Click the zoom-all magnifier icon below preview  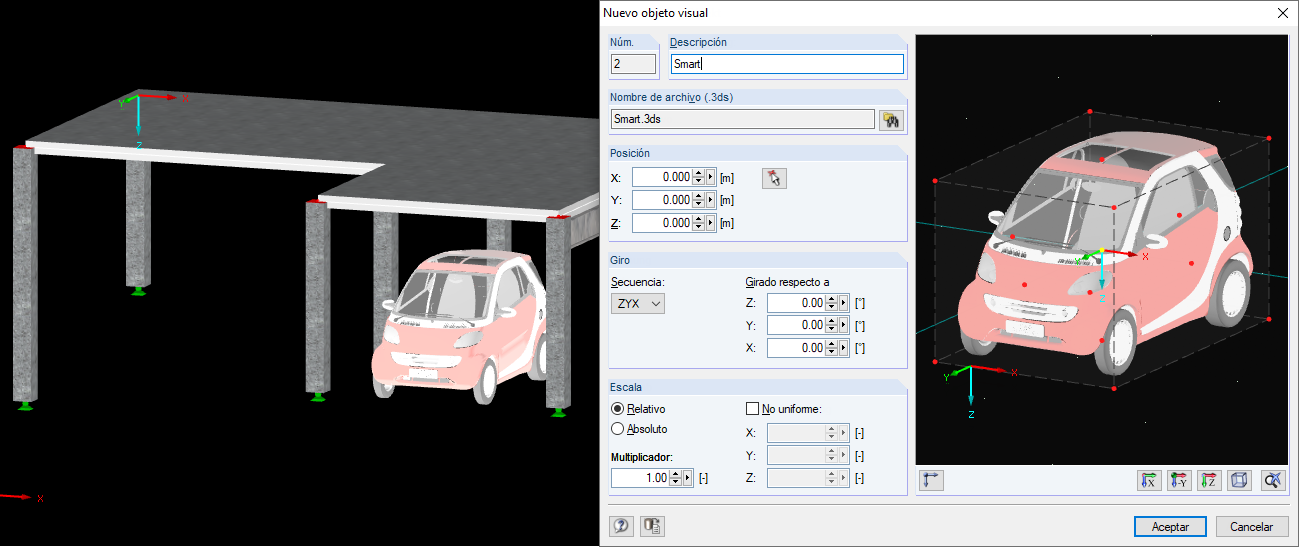1273,480
